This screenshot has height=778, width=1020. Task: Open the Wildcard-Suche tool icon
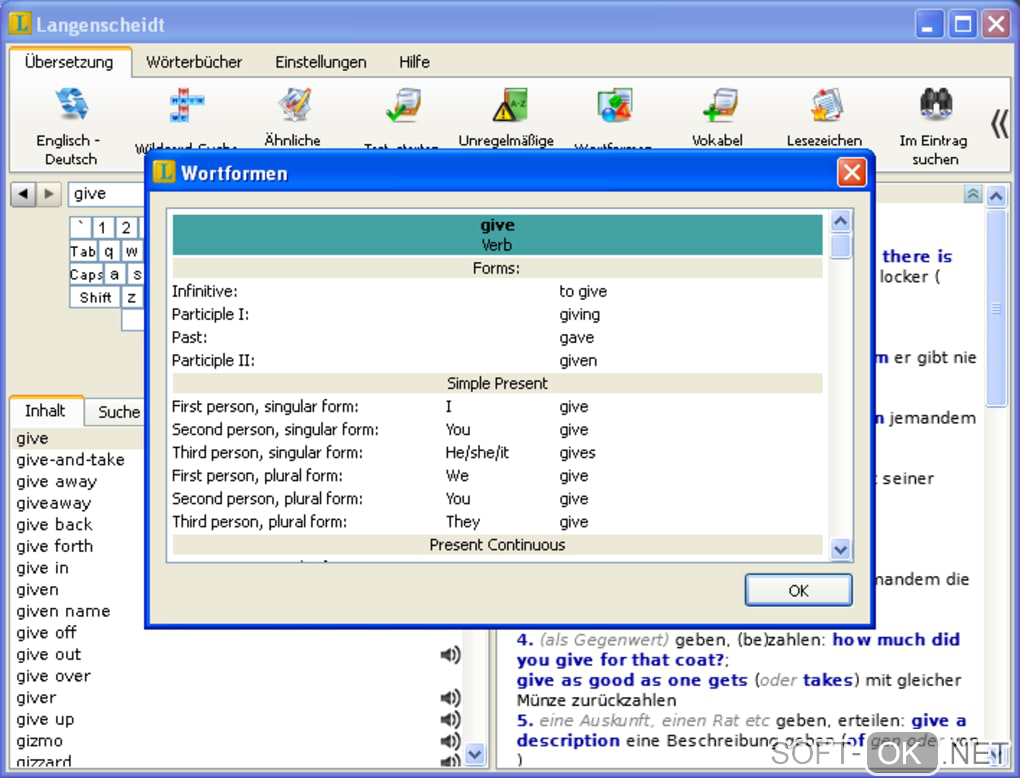(187, 105)
